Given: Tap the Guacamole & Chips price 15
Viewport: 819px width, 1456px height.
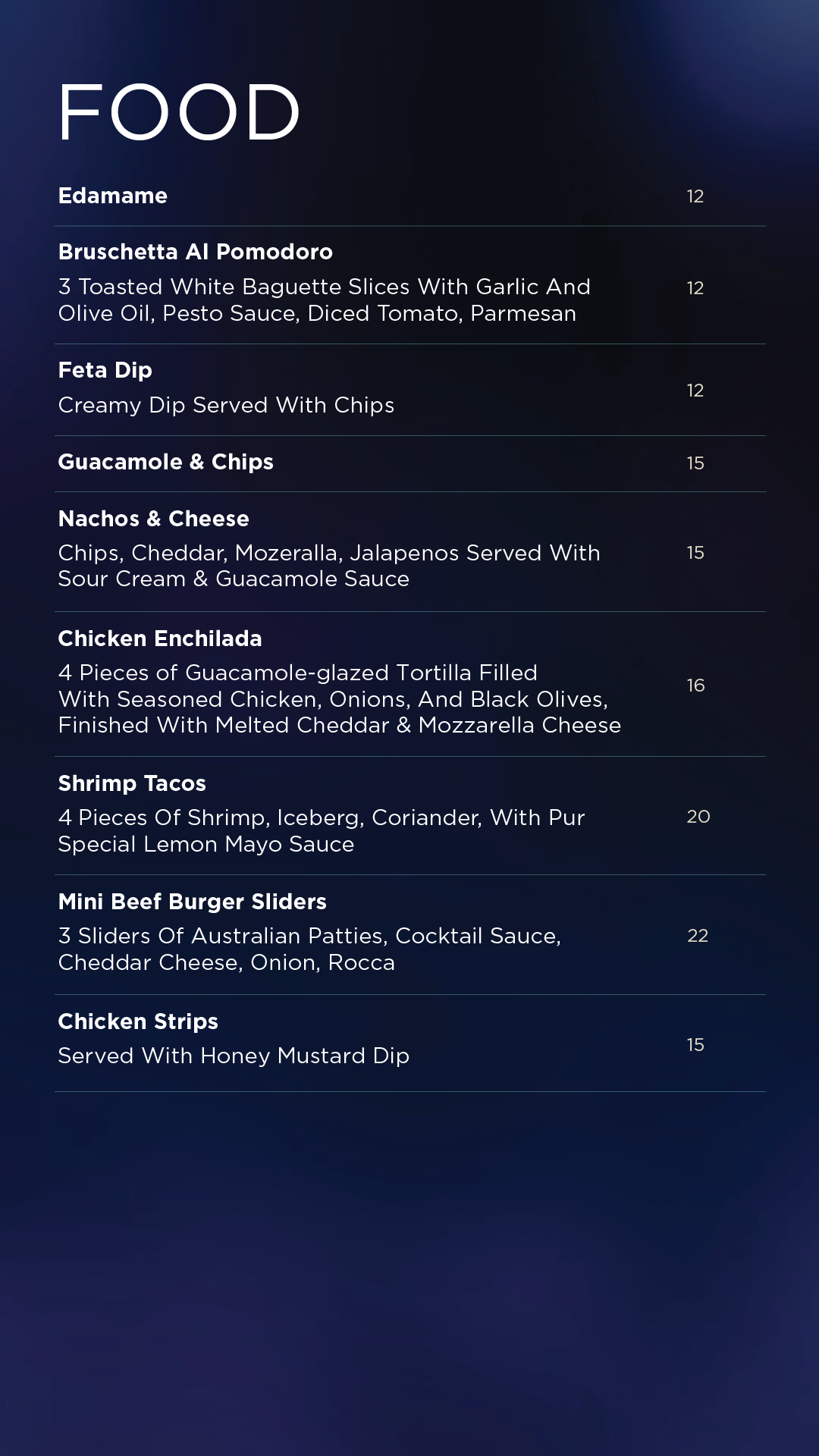Looking at the screenshot, I should click(695, 463).
